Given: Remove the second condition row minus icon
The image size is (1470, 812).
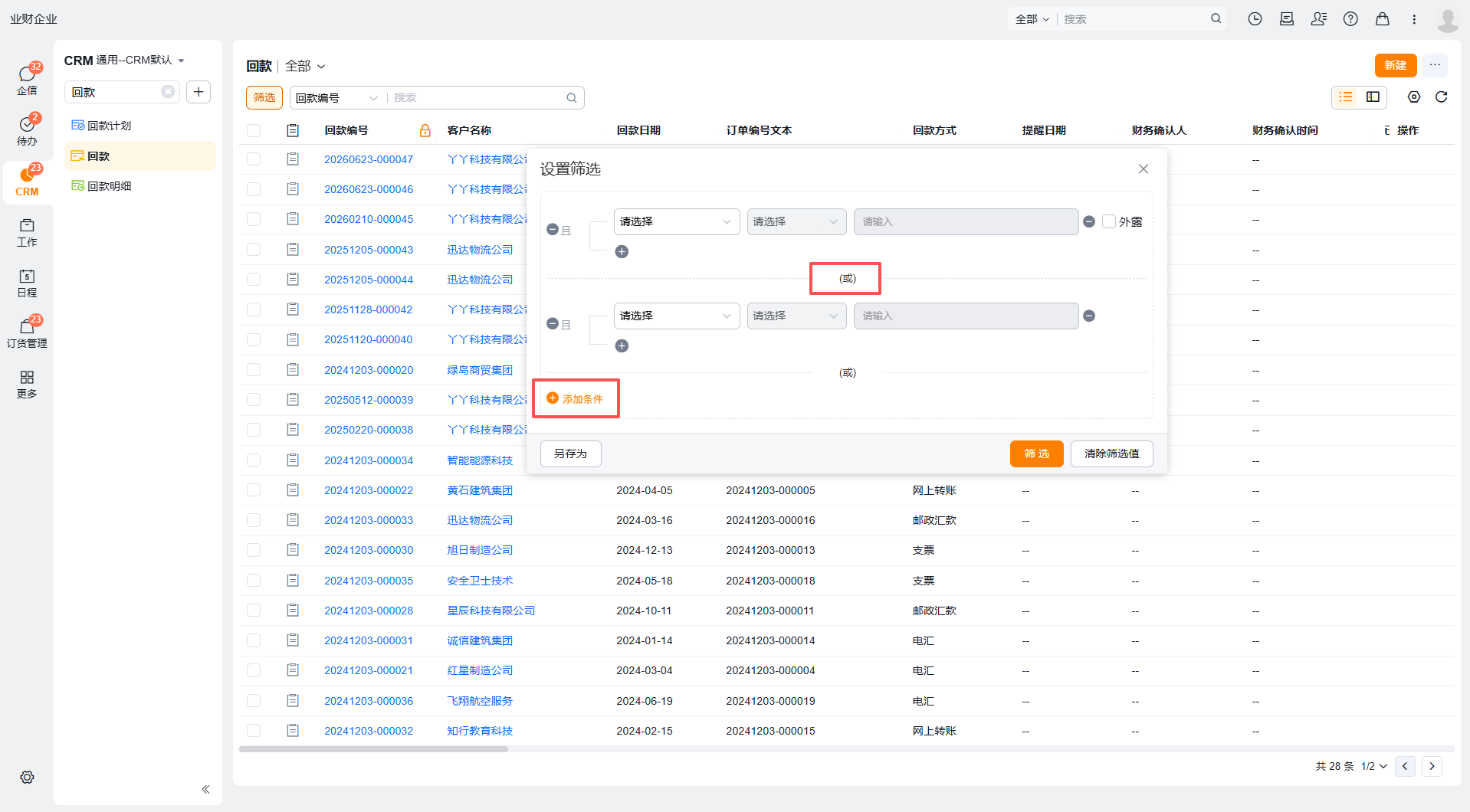Looking at the screenshot, I should pyautogui.click(x=1089, y=316).
